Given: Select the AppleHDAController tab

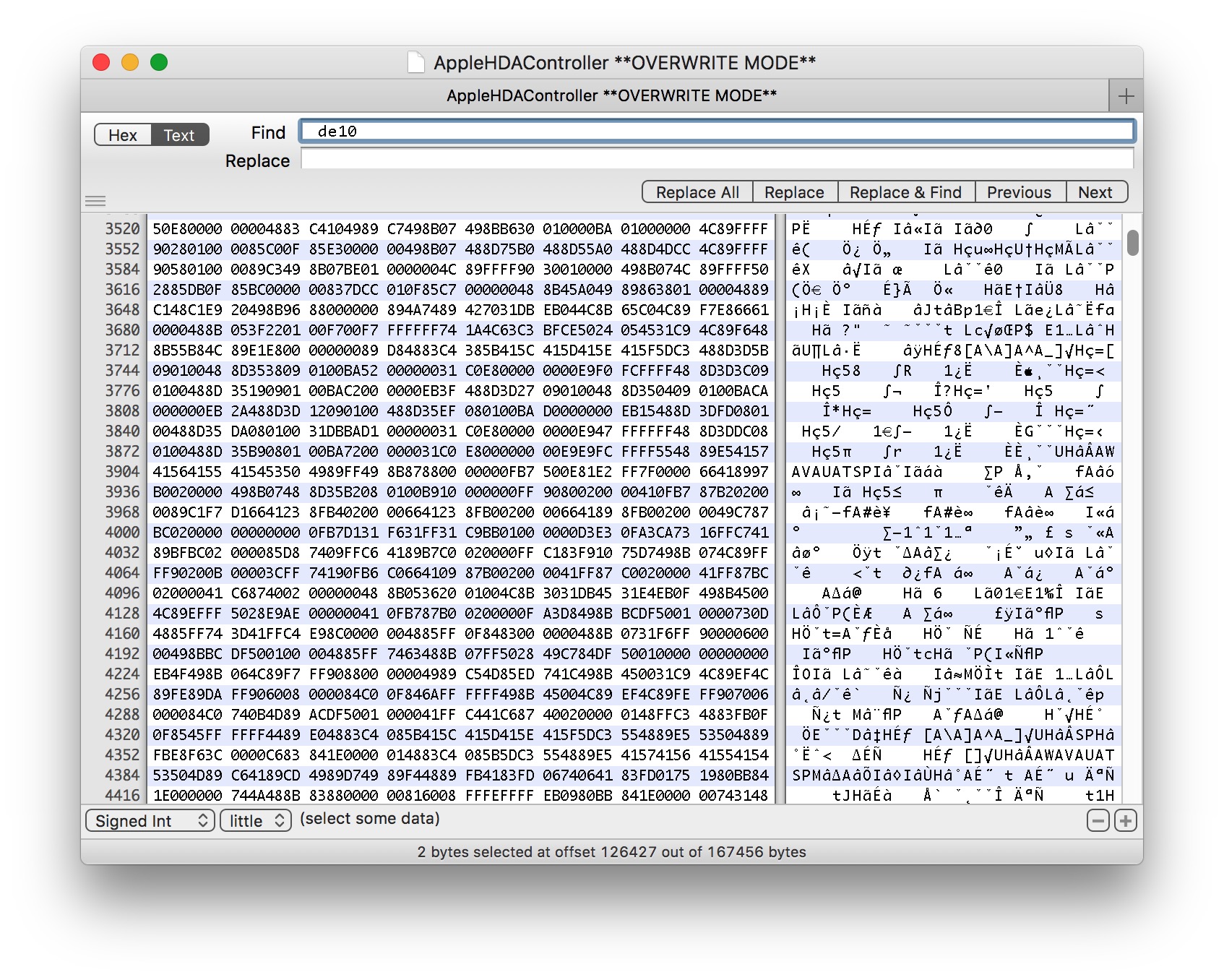Looking at the screenshot, I should click(594, 95).
